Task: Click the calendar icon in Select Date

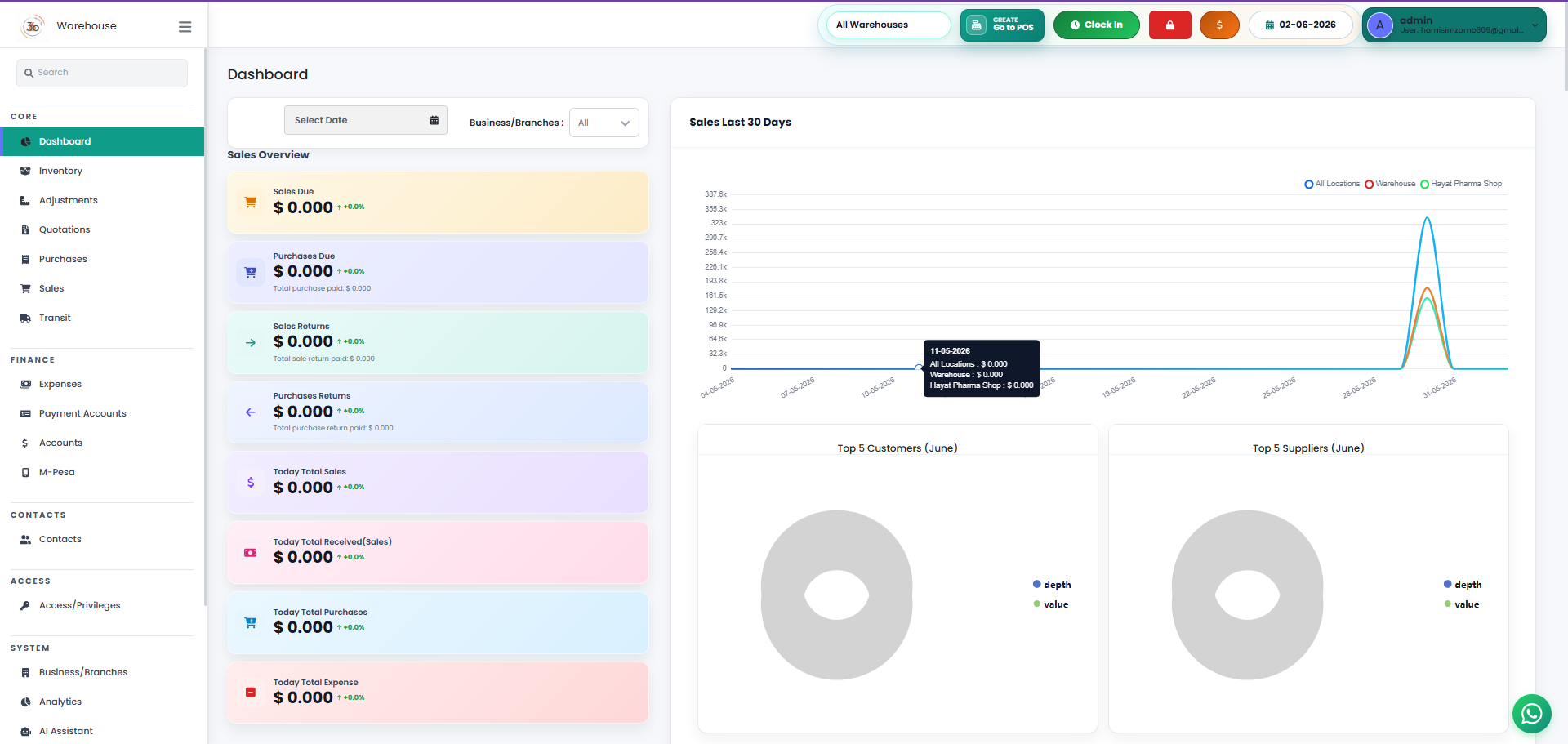Action: [x=434, y=120]
